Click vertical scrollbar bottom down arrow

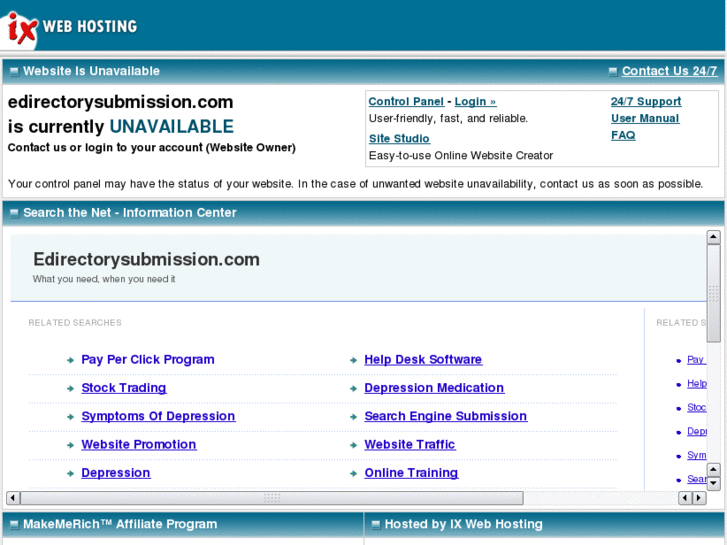(x=713, y=484)
